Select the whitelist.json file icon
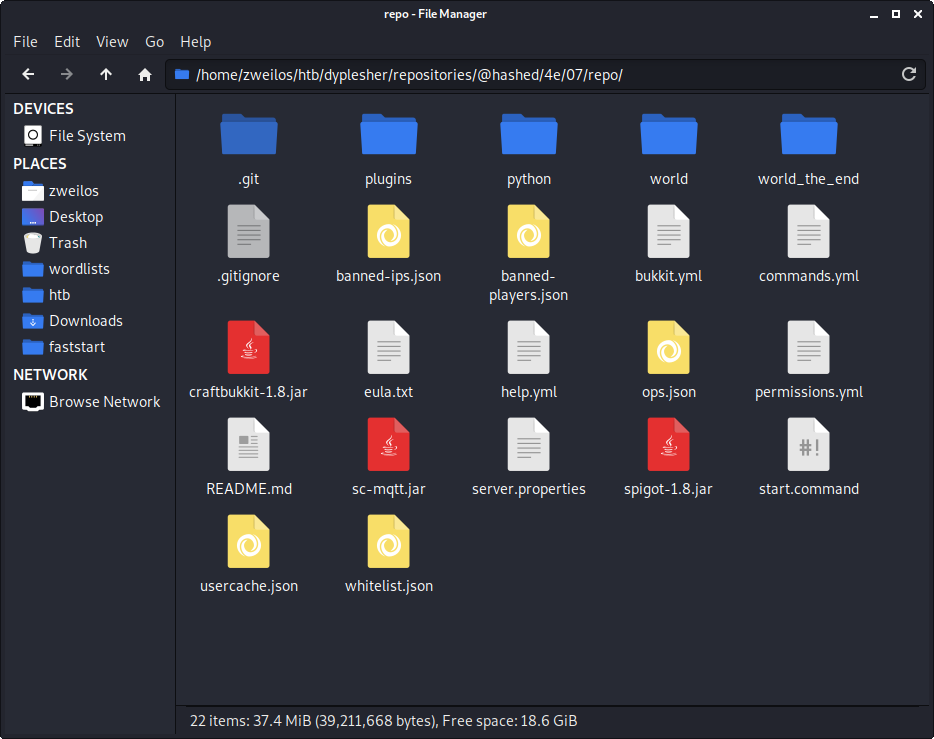This screenshot has width=934, height=739. (x=389, y=542)
